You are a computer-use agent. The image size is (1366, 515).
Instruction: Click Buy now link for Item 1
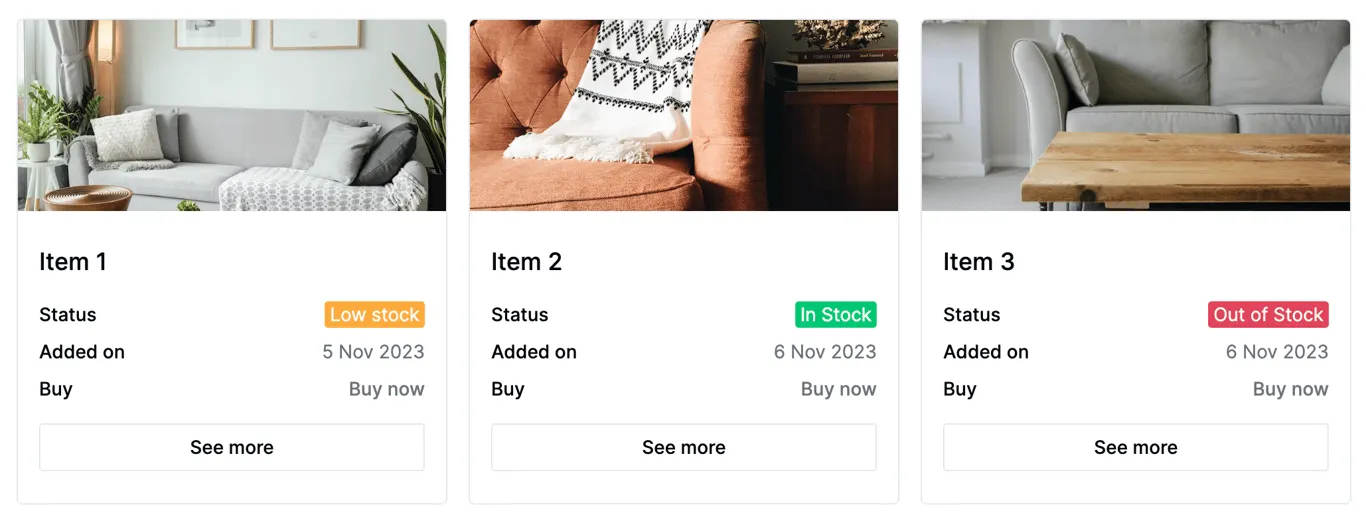(386, 389)
